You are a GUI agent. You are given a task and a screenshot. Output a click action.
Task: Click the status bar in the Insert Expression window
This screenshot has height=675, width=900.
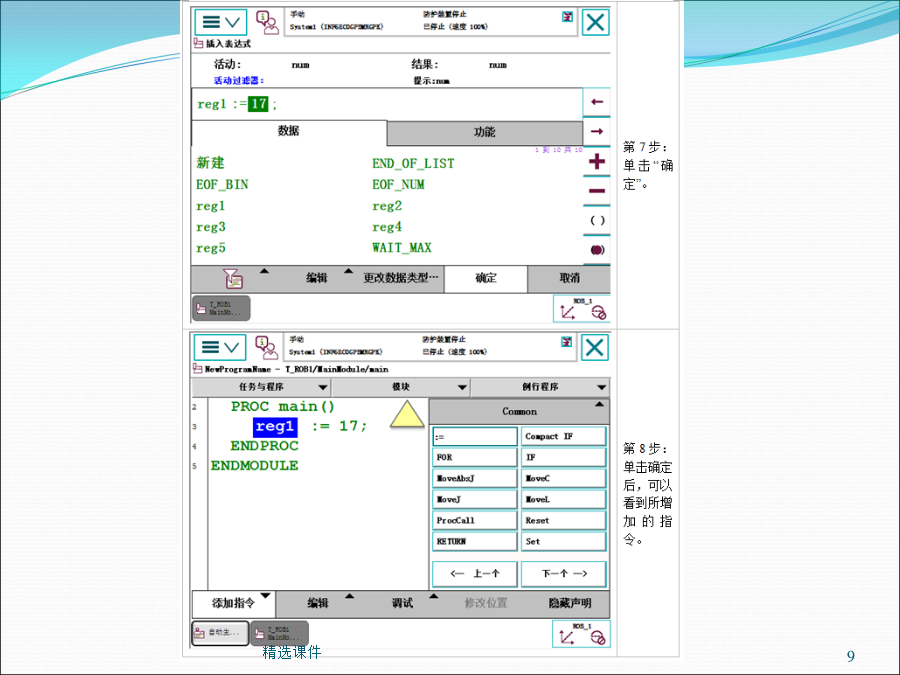[431, 21]
